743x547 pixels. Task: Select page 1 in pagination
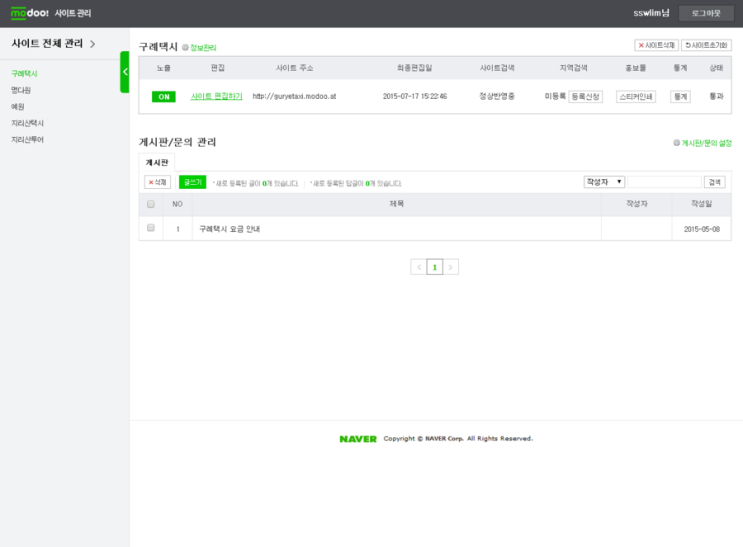(435, 267)
